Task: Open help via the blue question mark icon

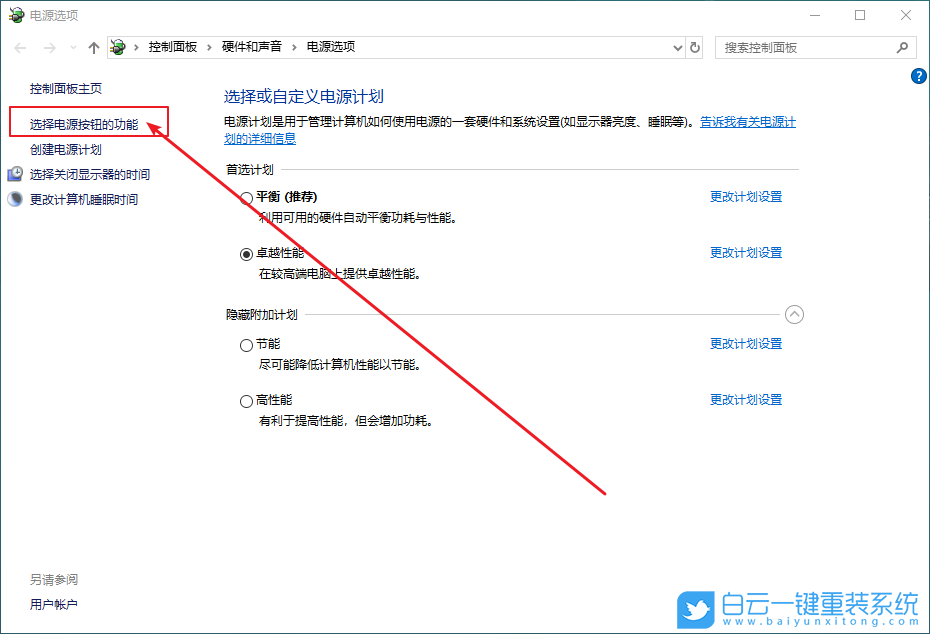Action: click(918, 76)
